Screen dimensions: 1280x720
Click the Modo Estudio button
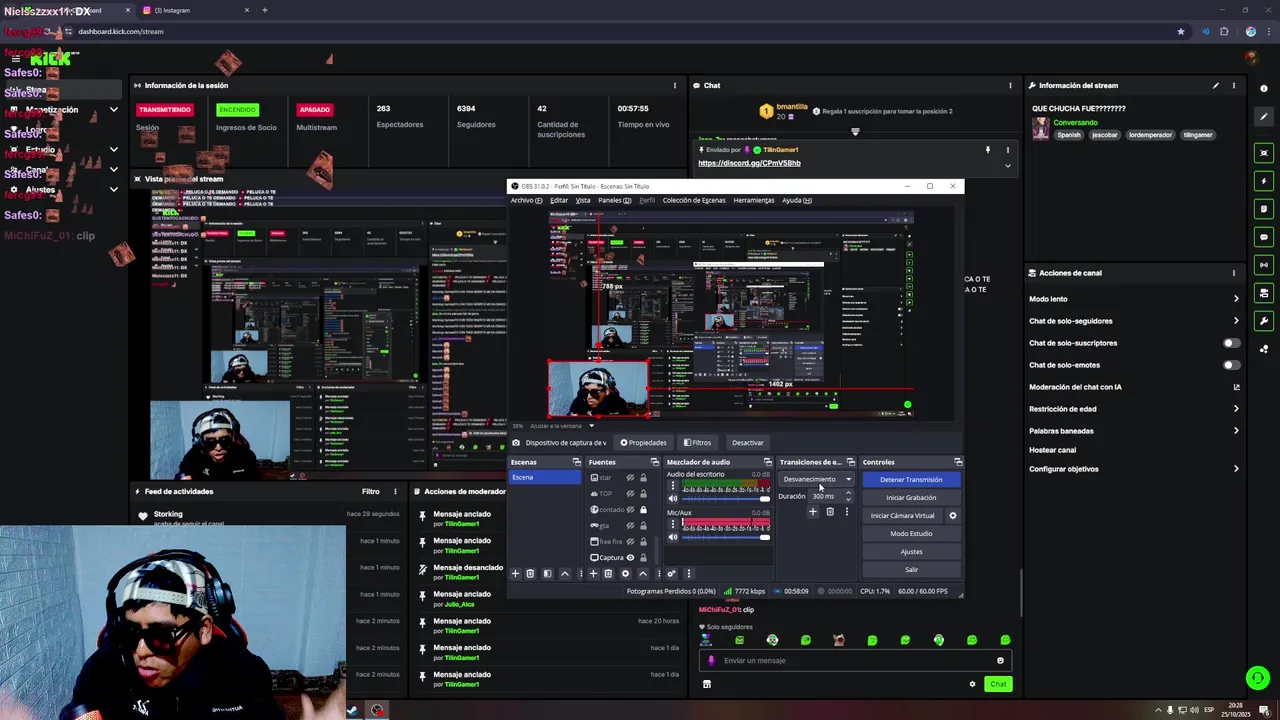click(911, 534)
